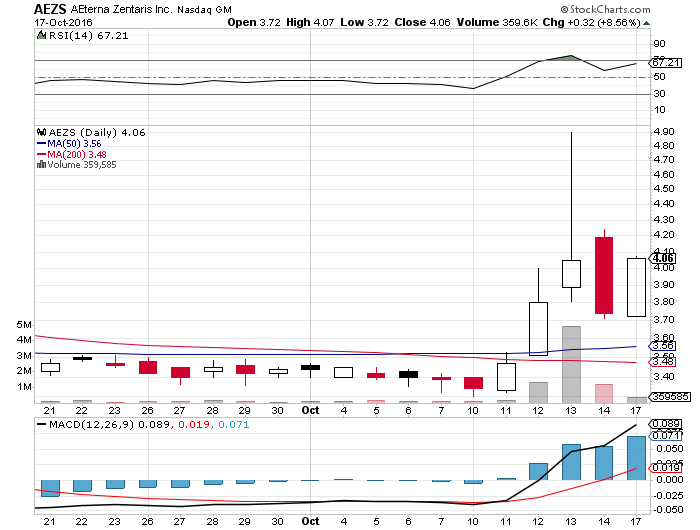Click the pink volume bar on October 14
Image resolution: width=700 pixels, height=530 pixels.
[x=604, y=393]
